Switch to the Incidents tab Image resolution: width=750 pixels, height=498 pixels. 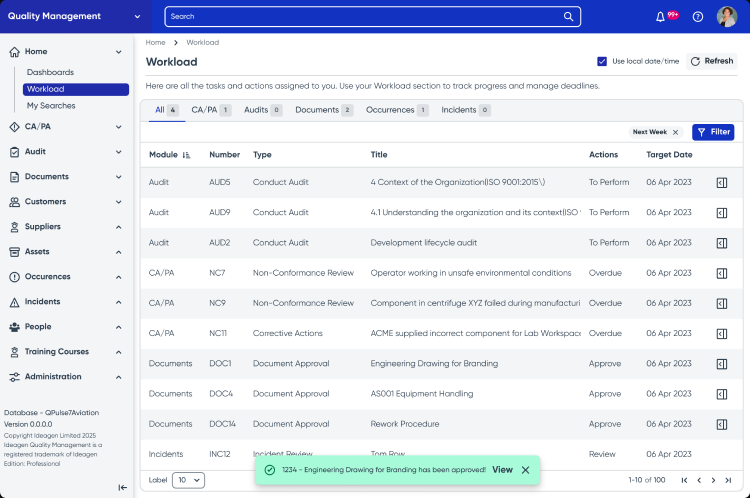coord(466,110)
